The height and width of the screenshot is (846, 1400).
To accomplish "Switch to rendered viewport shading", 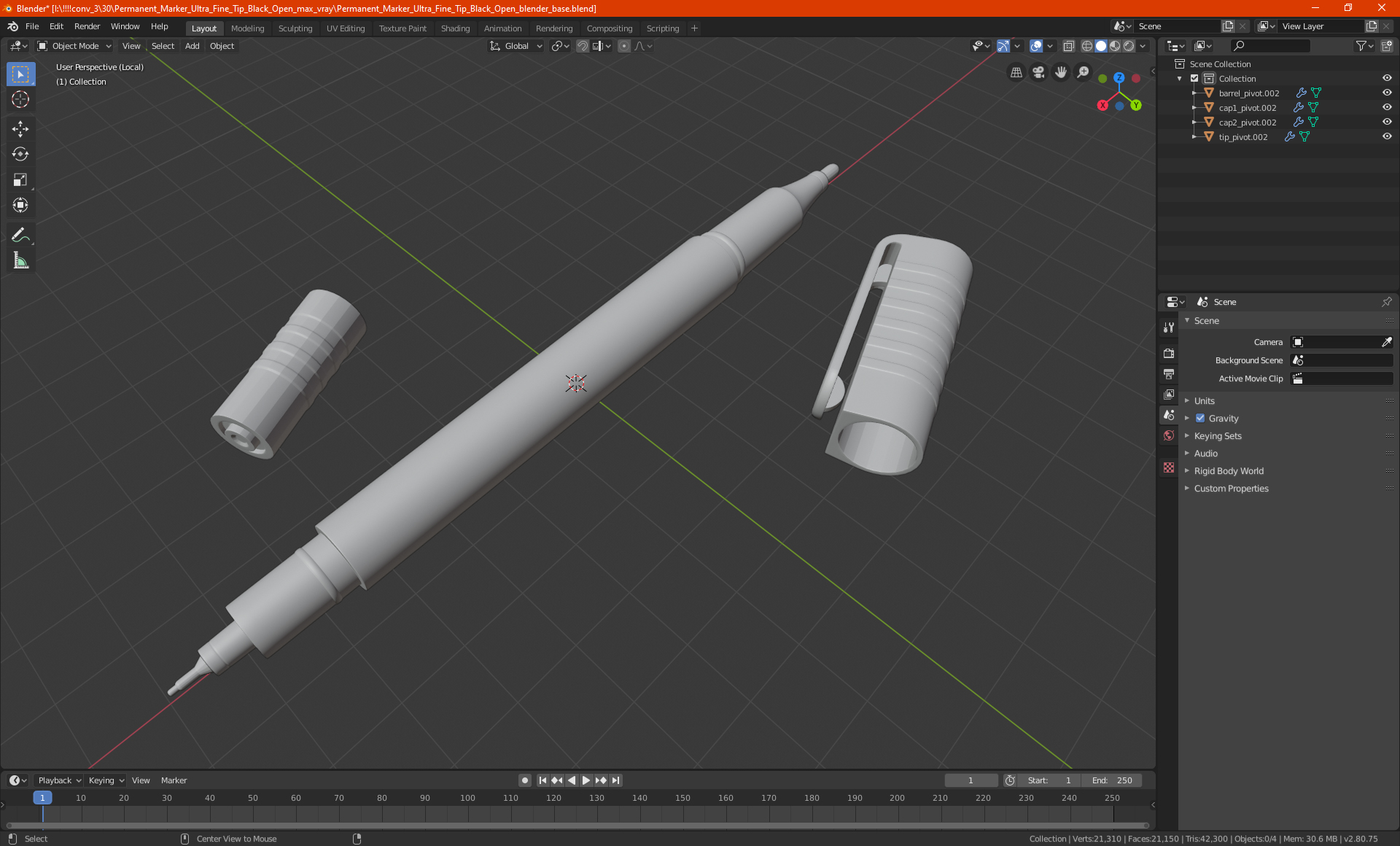I will pos(1129,46).
